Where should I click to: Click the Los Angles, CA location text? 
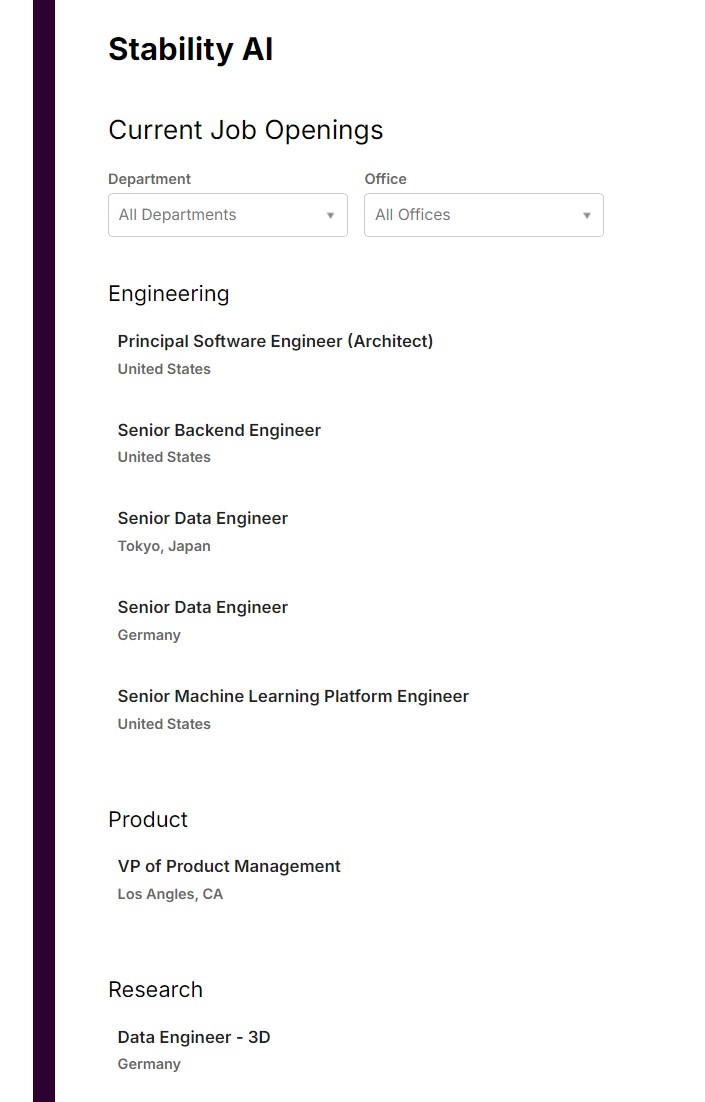pos(170,894)
